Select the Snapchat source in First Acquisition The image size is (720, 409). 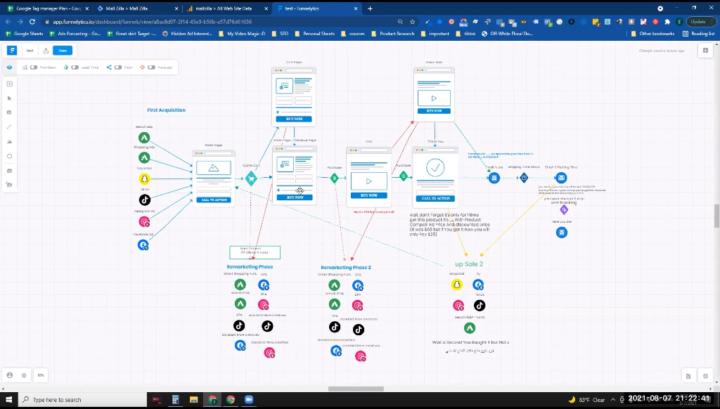click(144, 179)
